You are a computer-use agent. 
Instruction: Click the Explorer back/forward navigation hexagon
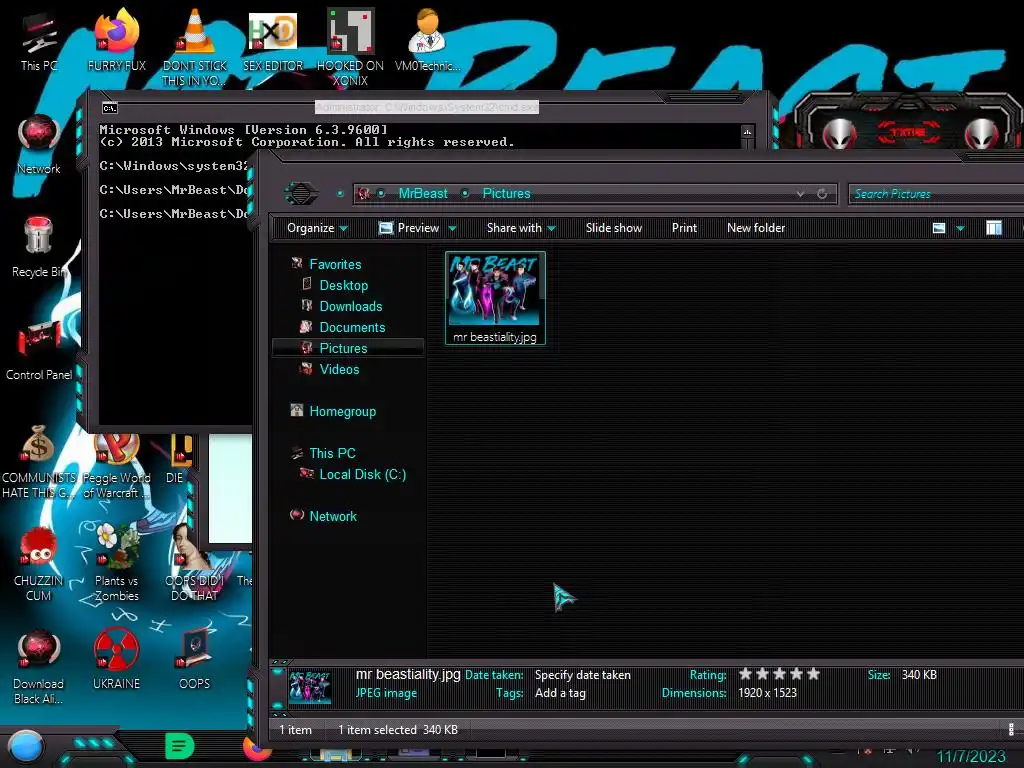(300, 193)
